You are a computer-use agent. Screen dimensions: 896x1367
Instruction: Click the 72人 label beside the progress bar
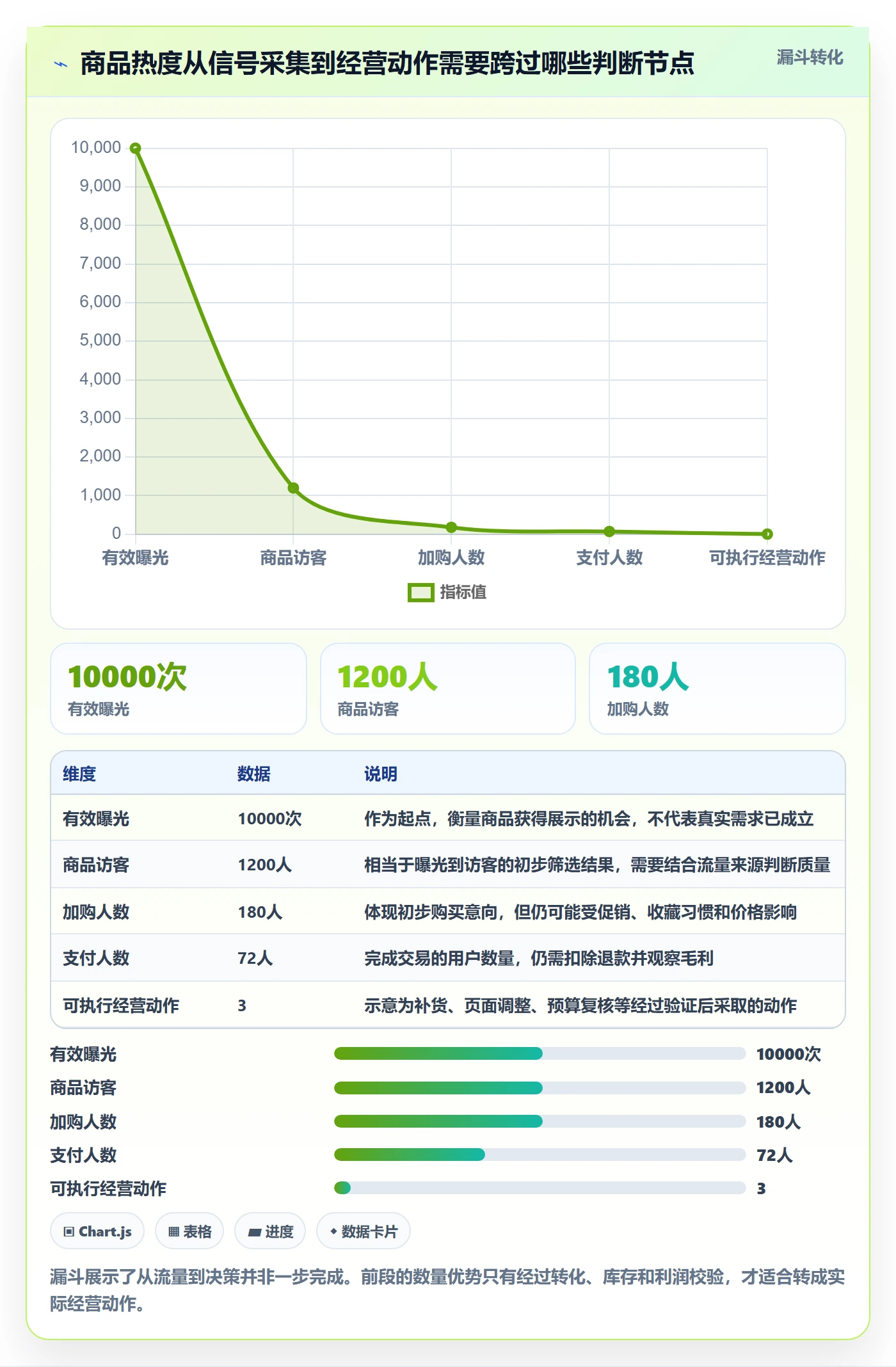[774, 1155]
